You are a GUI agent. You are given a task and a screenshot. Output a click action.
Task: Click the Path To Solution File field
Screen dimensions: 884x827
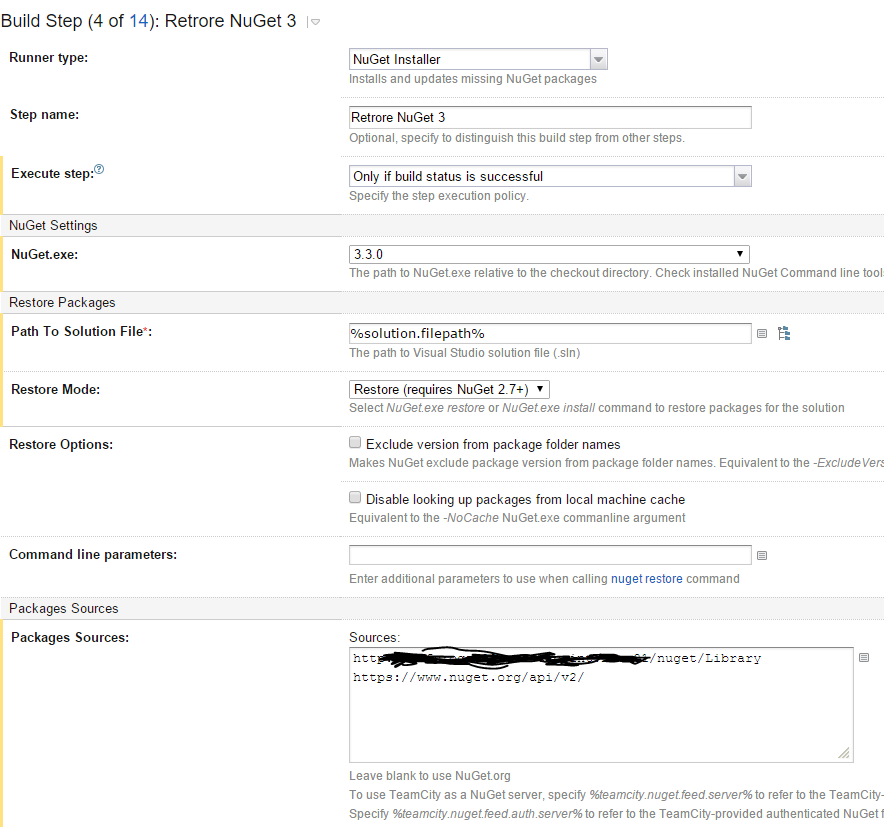pyautogui.click(x=550, y=333)
